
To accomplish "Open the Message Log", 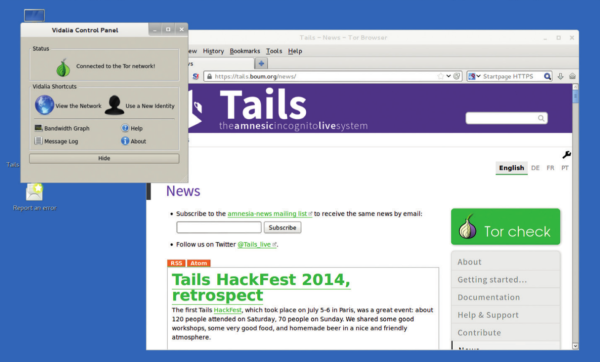I will tap(56, 141).
